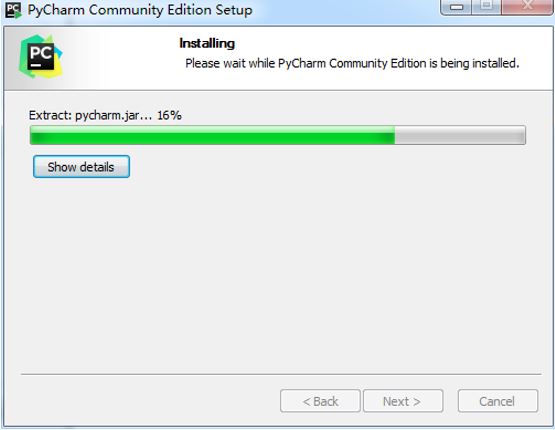Image resolution: width=555 pixels, height=430 pixels.
Task: Click the 'PyCharm Community Edition Setup' window title
Action: pyautogui.click(x=140, y=10)
